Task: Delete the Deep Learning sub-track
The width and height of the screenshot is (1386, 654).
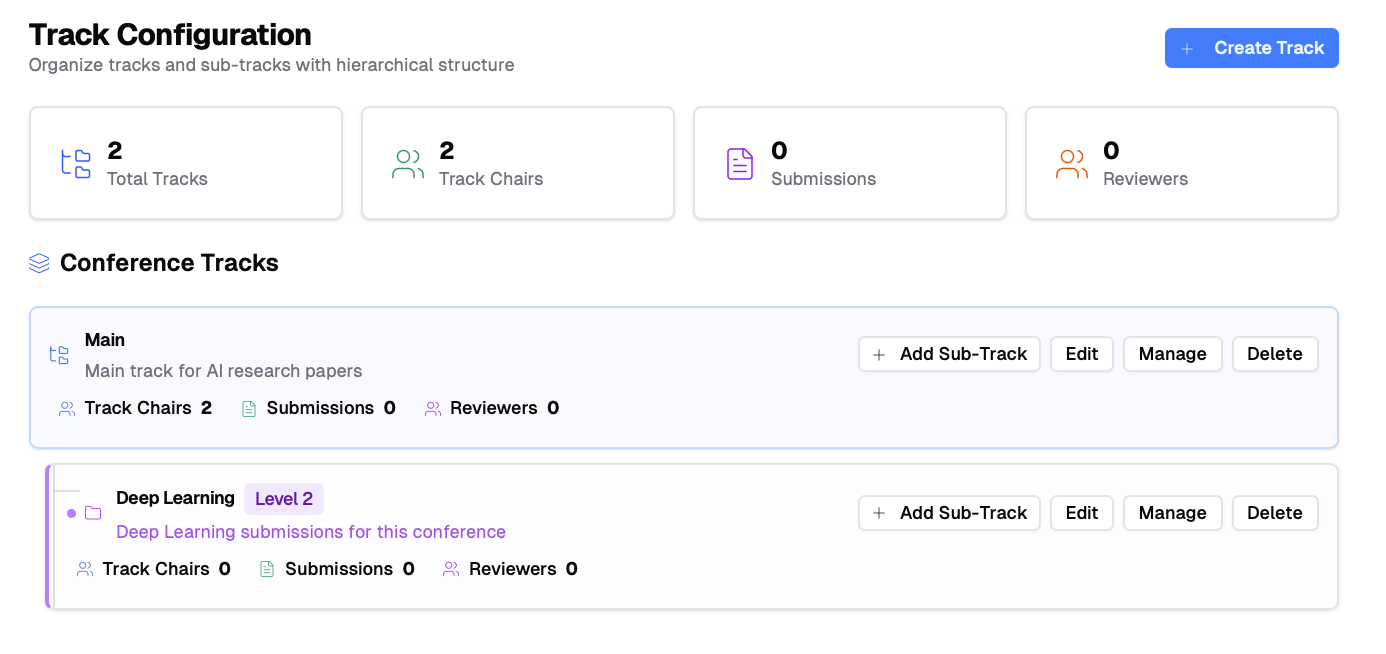Action: coord(1274,513)
